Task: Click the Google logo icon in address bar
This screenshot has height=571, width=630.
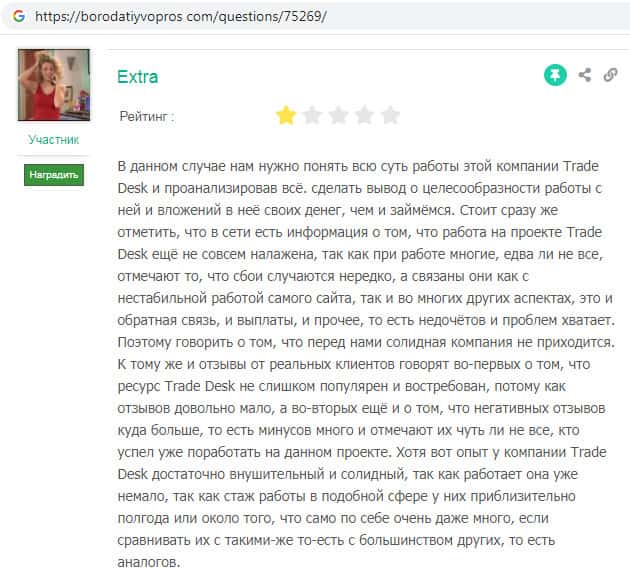Action: 19,16
